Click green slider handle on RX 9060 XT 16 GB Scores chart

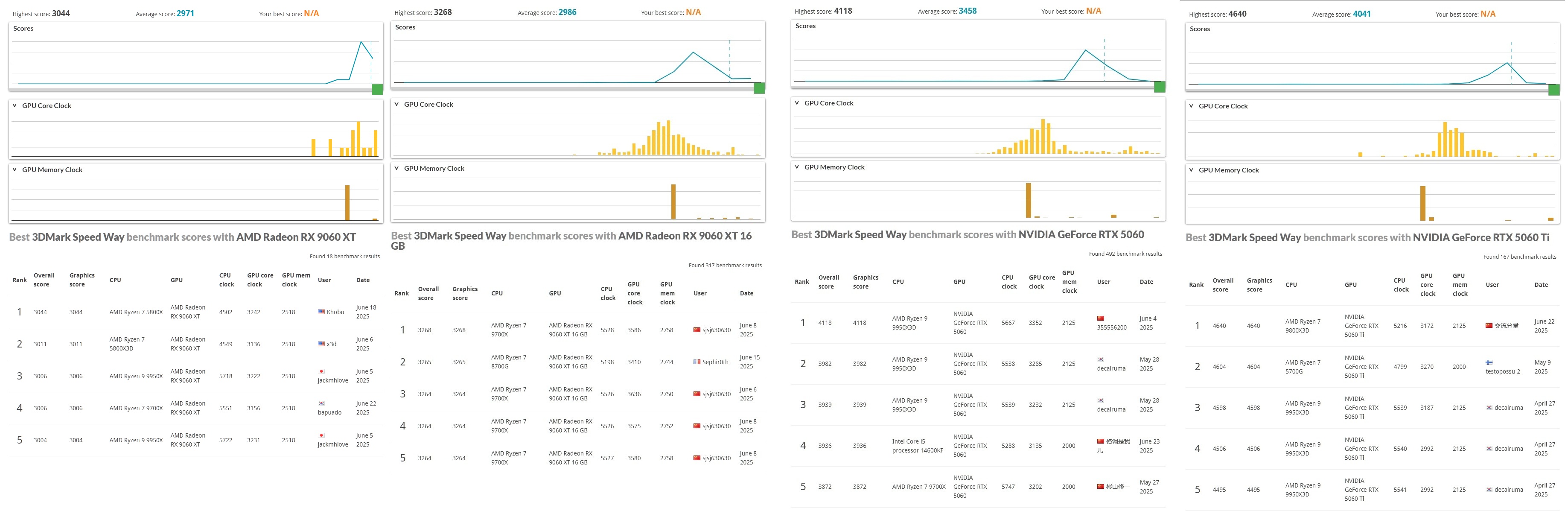759,88
